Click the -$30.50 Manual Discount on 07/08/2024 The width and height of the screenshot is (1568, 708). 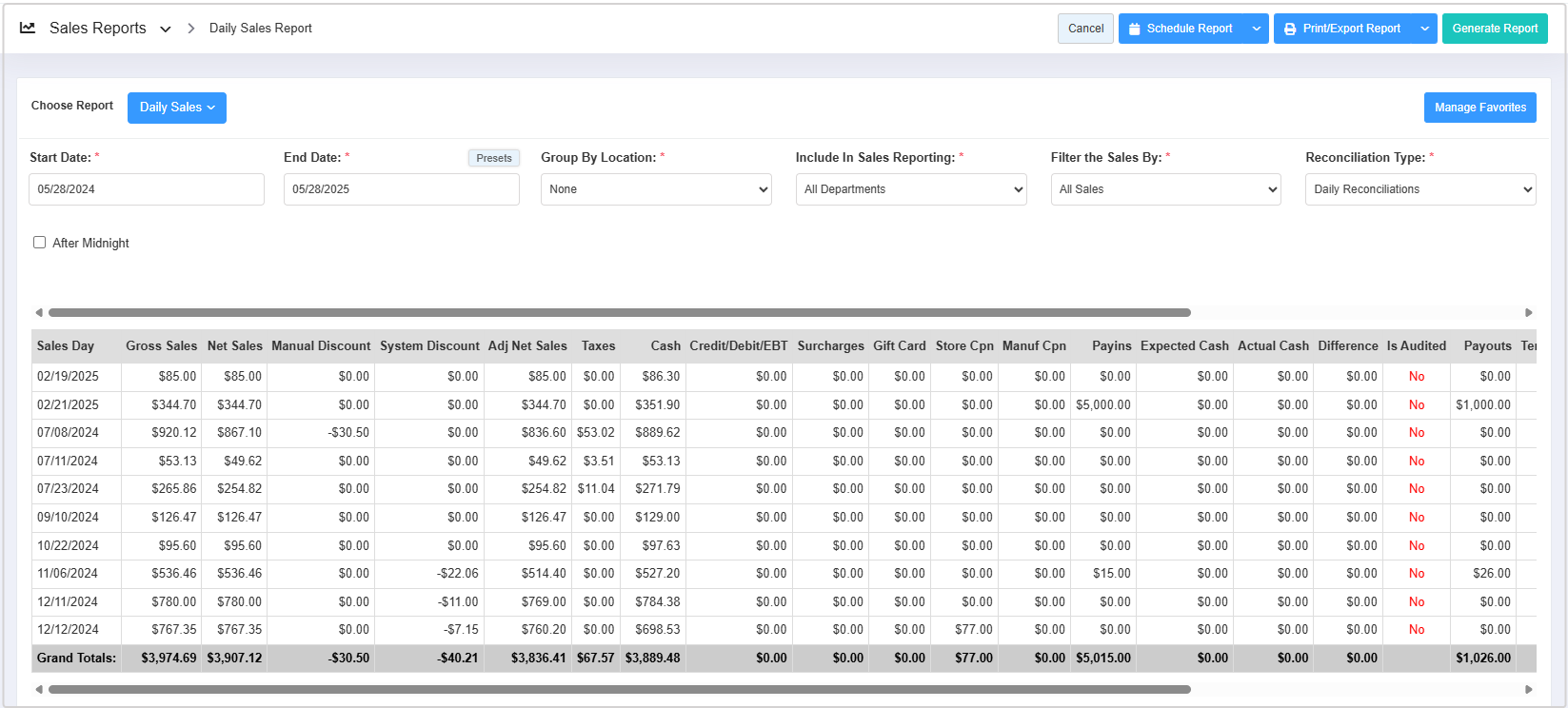(x=348, y=433)
